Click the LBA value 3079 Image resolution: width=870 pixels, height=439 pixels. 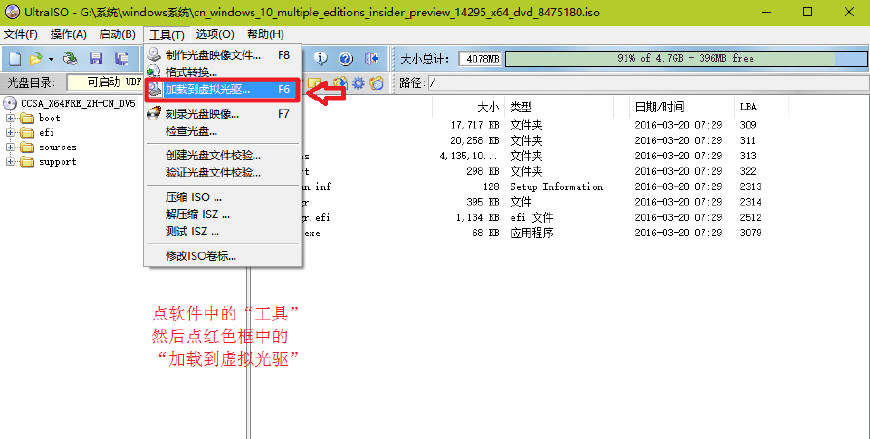(750, 233)
